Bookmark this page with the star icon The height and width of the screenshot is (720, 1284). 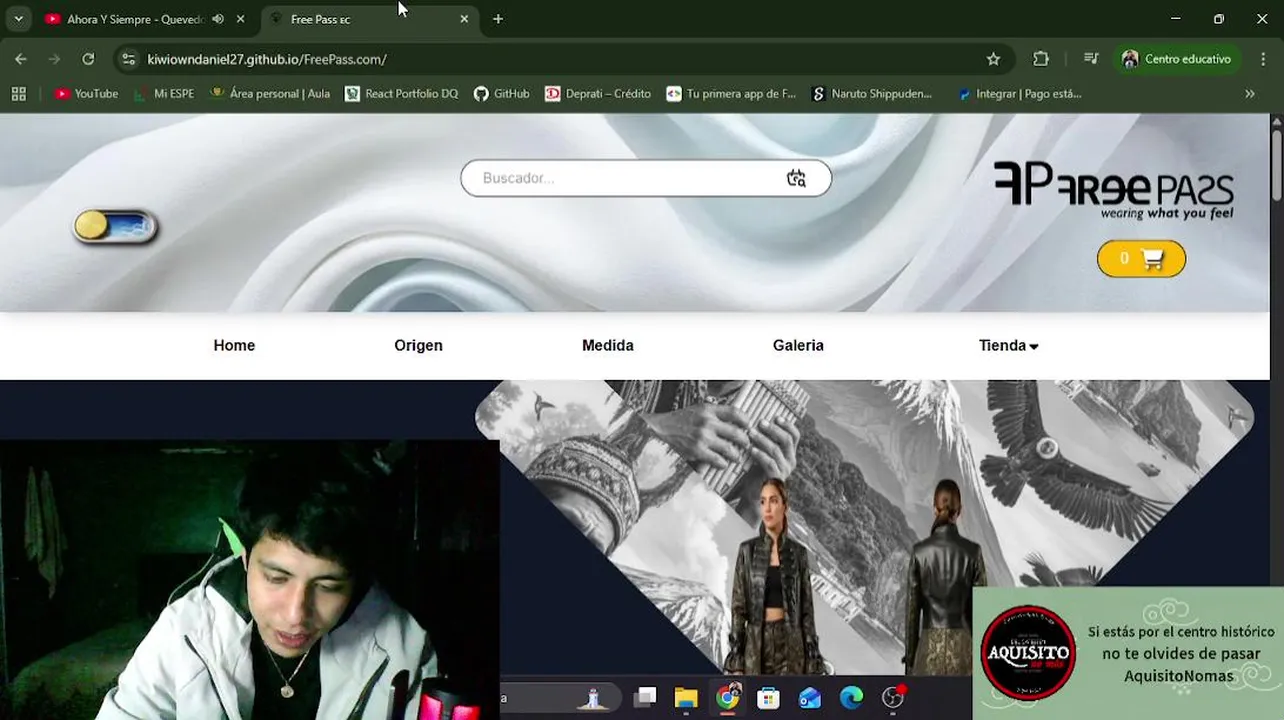click(993, 59)
